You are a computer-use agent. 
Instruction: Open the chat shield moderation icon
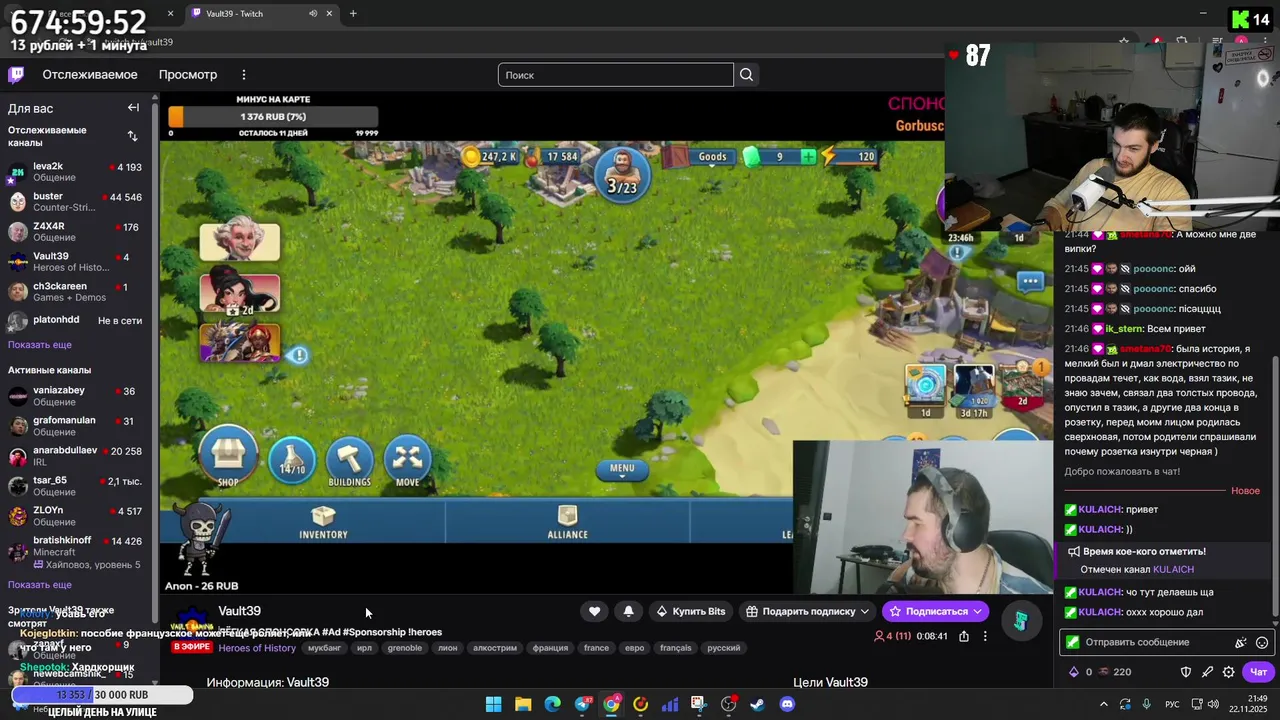1186,672
